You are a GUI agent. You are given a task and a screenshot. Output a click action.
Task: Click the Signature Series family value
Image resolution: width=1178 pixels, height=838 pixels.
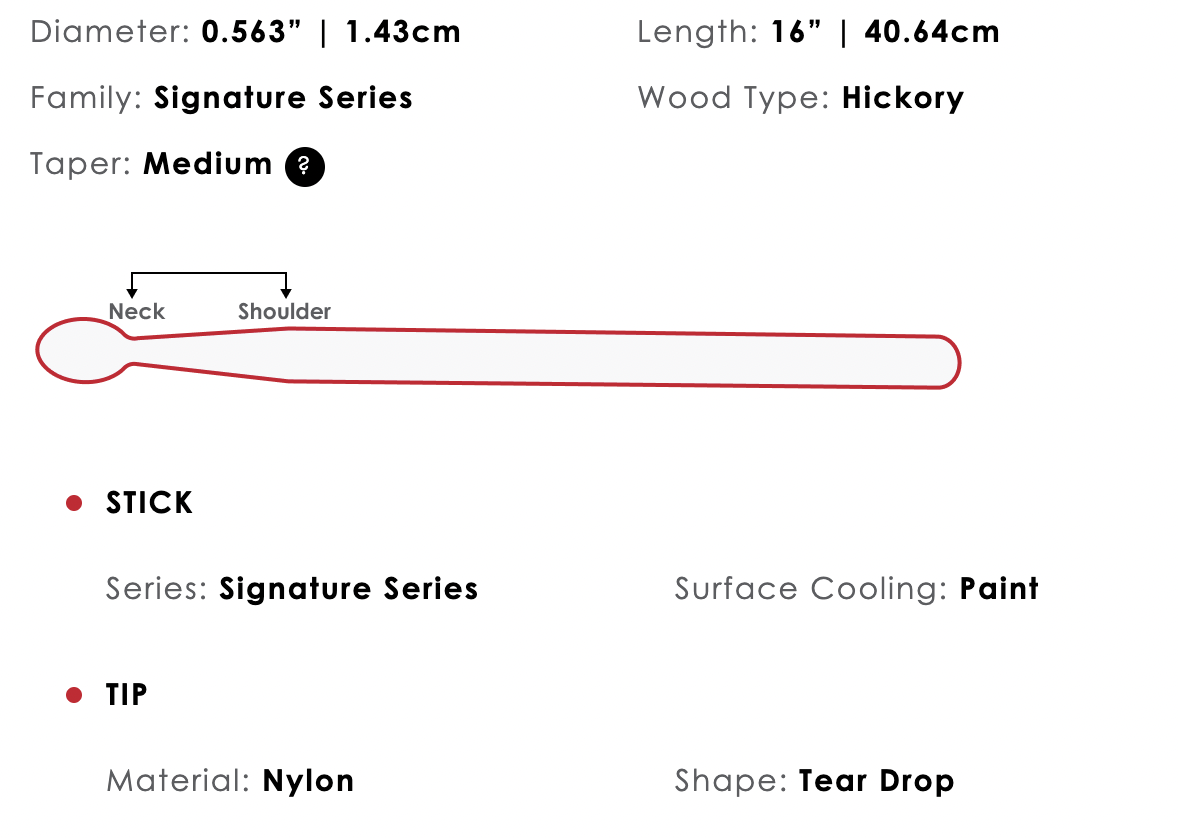click(283, 98)
